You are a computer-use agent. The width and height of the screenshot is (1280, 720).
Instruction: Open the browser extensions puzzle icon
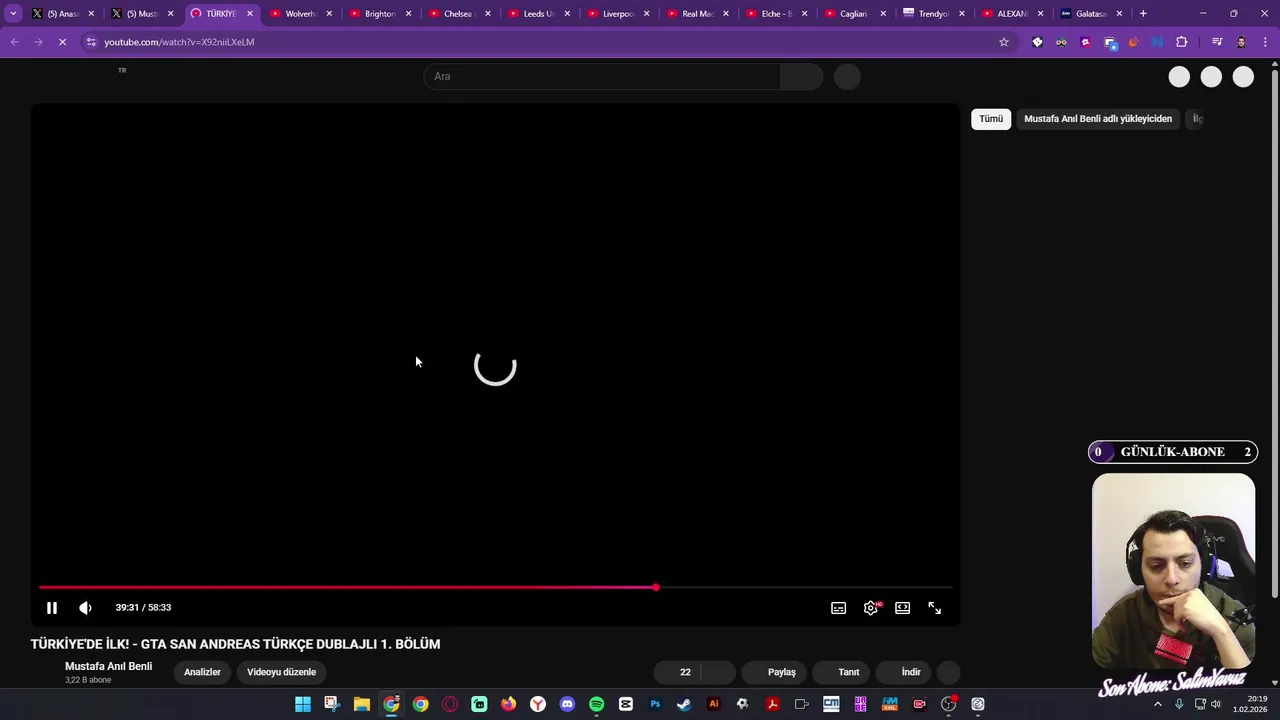(1181, 42)
